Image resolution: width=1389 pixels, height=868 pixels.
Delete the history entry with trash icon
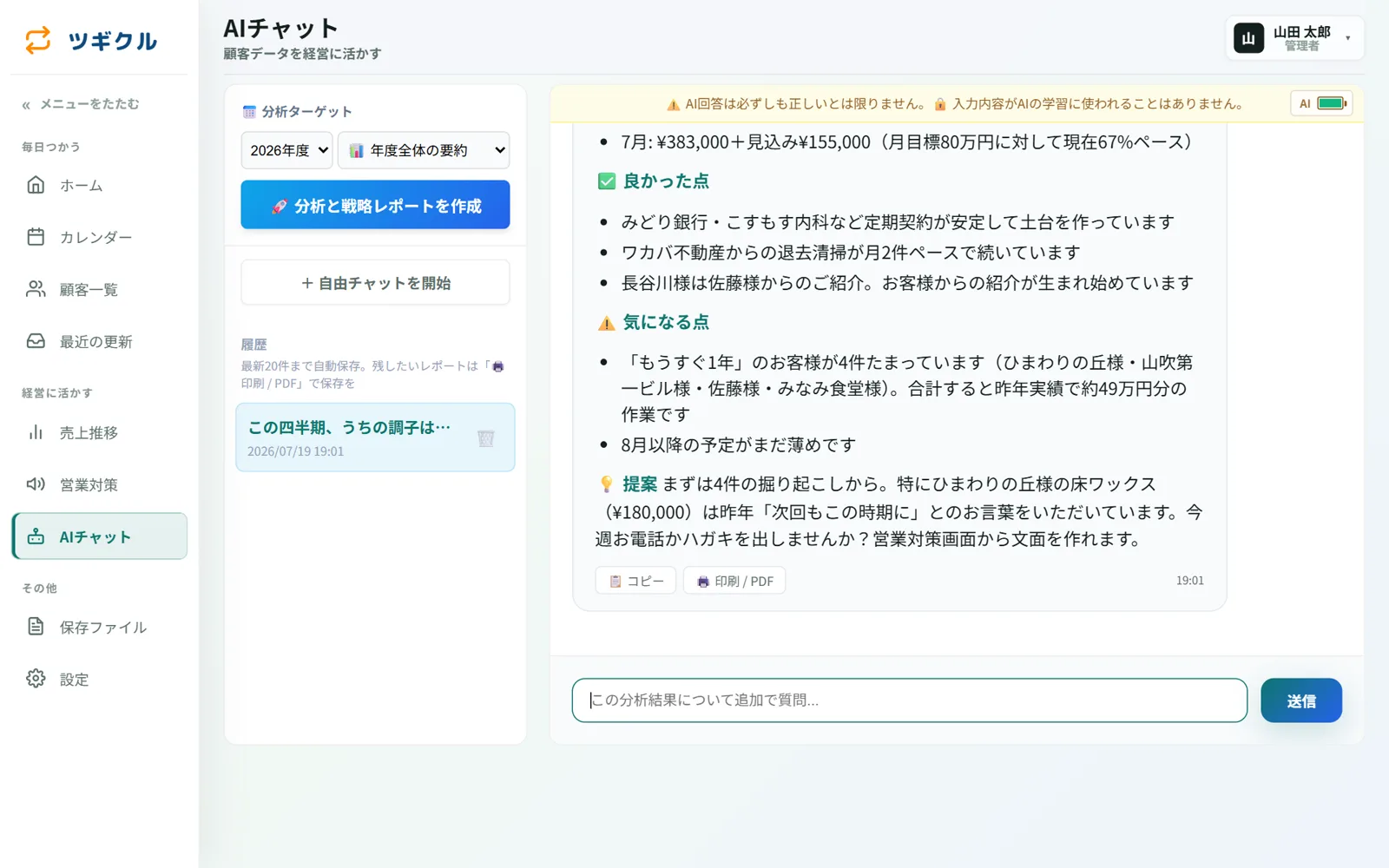(x=486, y=438)
